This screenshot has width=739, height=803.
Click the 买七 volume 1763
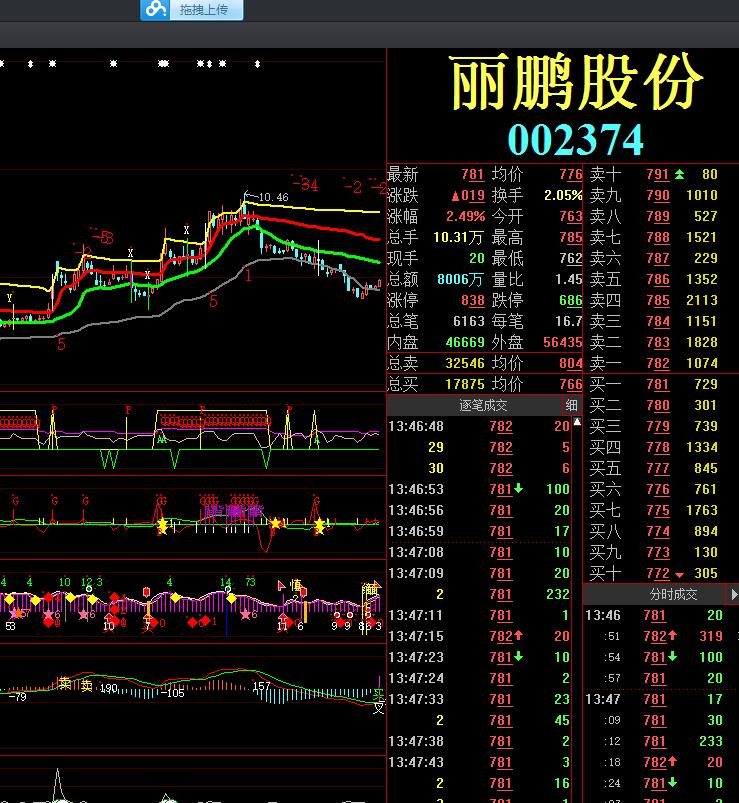702,510
